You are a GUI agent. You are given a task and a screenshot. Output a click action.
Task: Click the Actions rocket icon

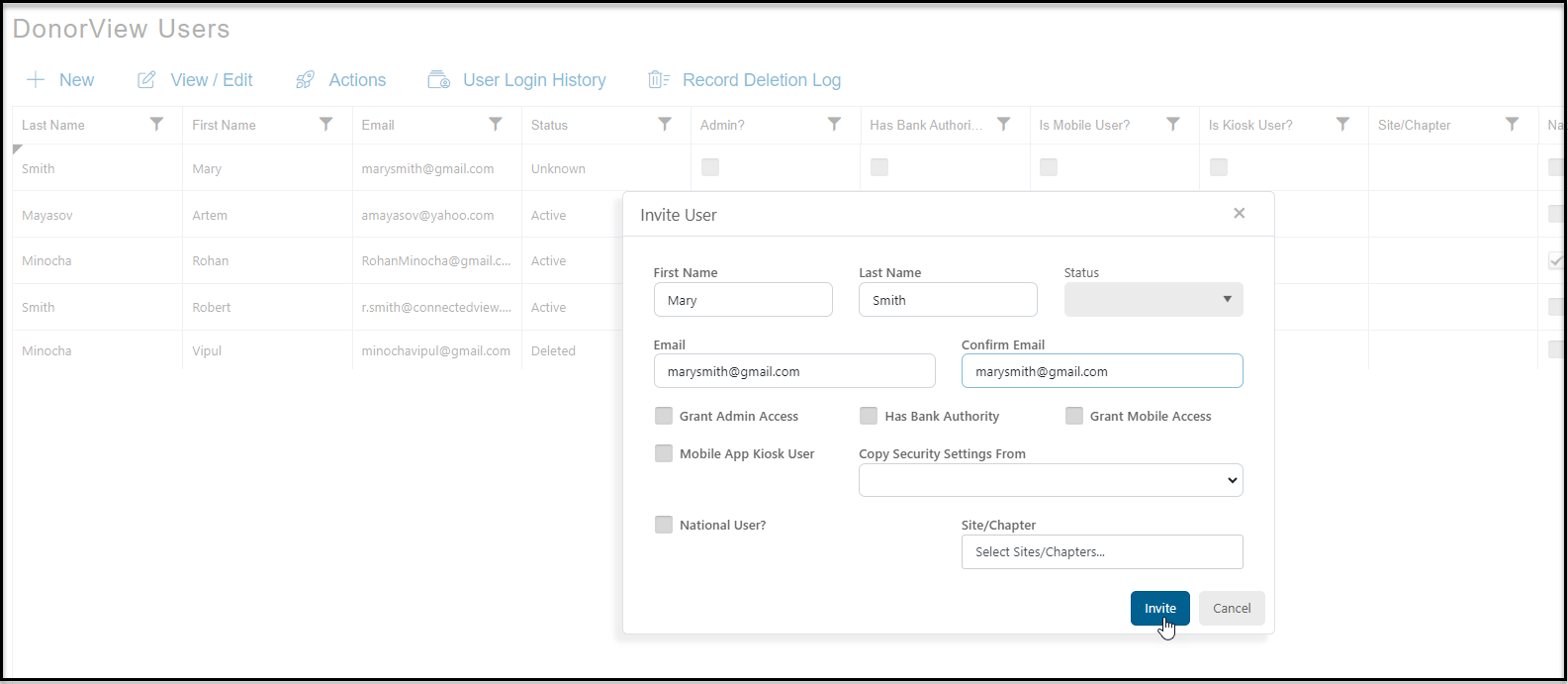[305, 80]
